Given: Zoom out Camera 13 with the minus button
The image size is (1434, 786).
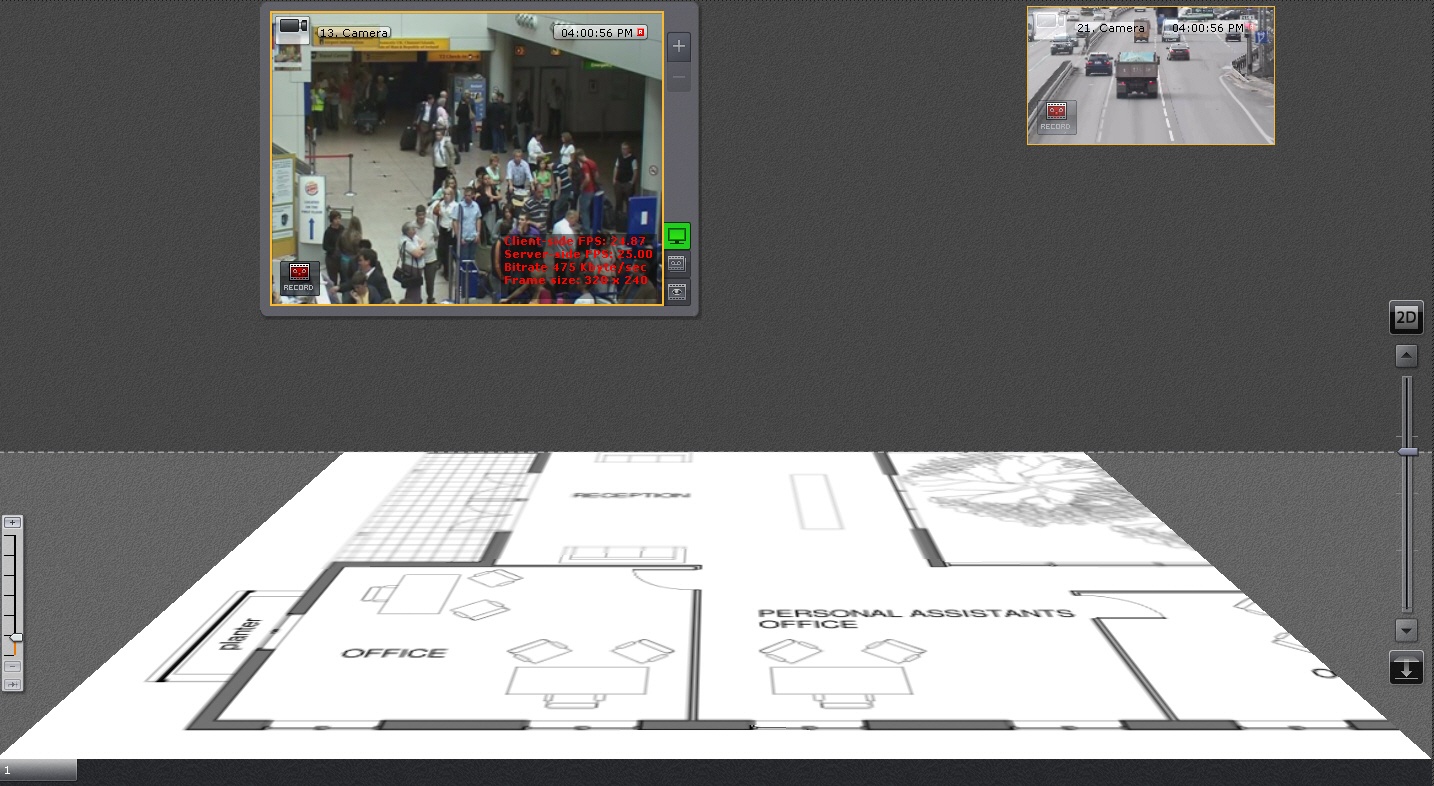Looking at the screenshot, I should click(679, 77).
